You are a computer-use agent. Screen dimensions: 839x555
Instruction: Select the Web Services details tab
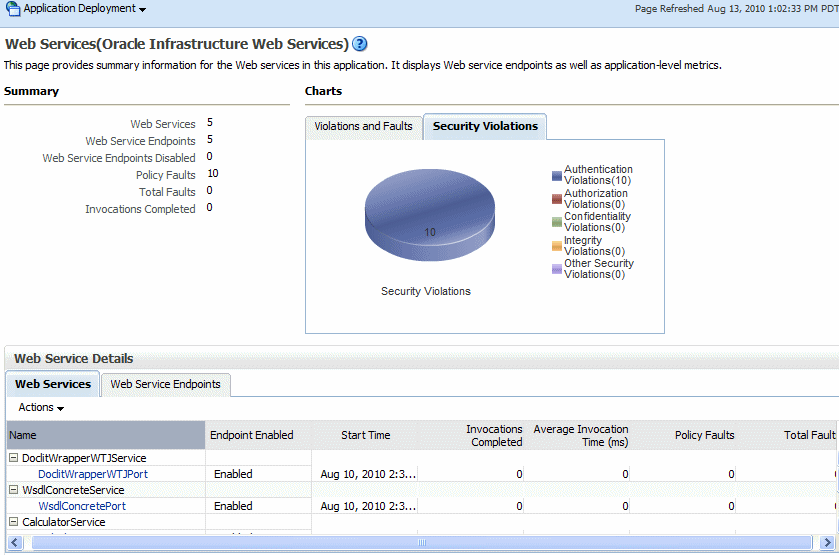53,384
